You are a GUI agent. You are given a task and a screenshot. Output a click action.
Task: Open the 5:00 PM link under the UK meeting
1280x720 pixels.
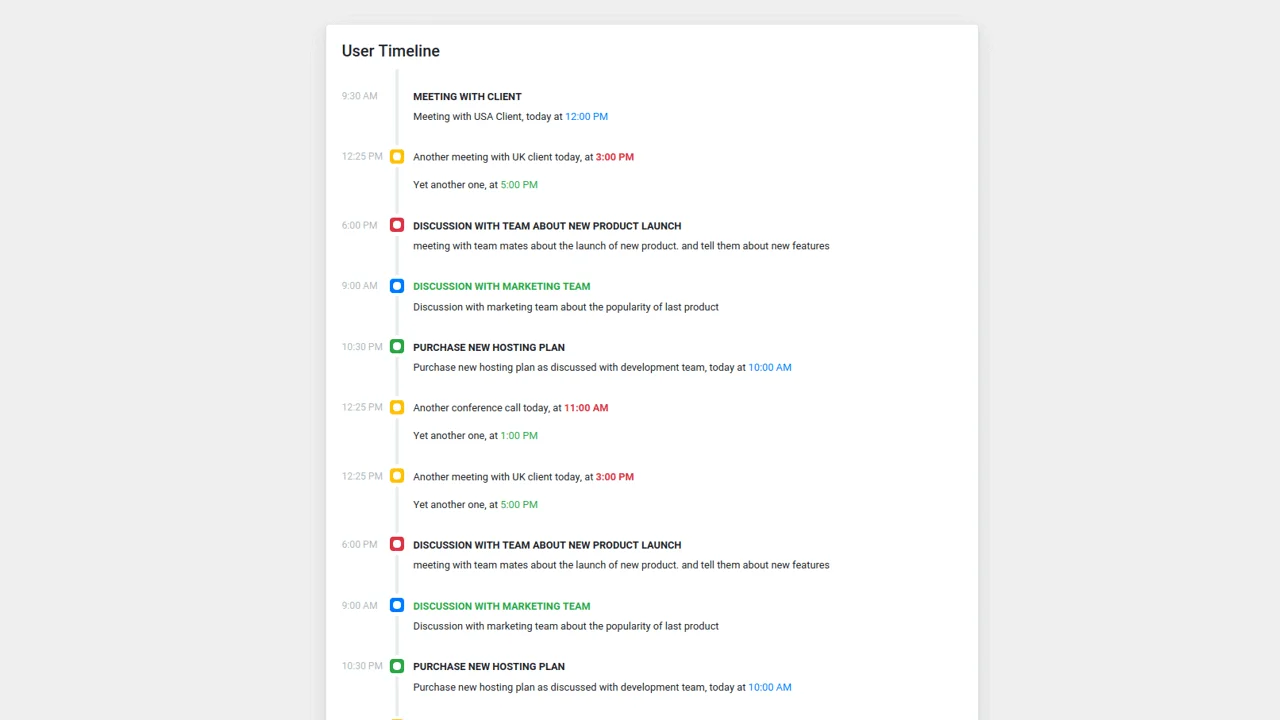click(x=518, y=184)
